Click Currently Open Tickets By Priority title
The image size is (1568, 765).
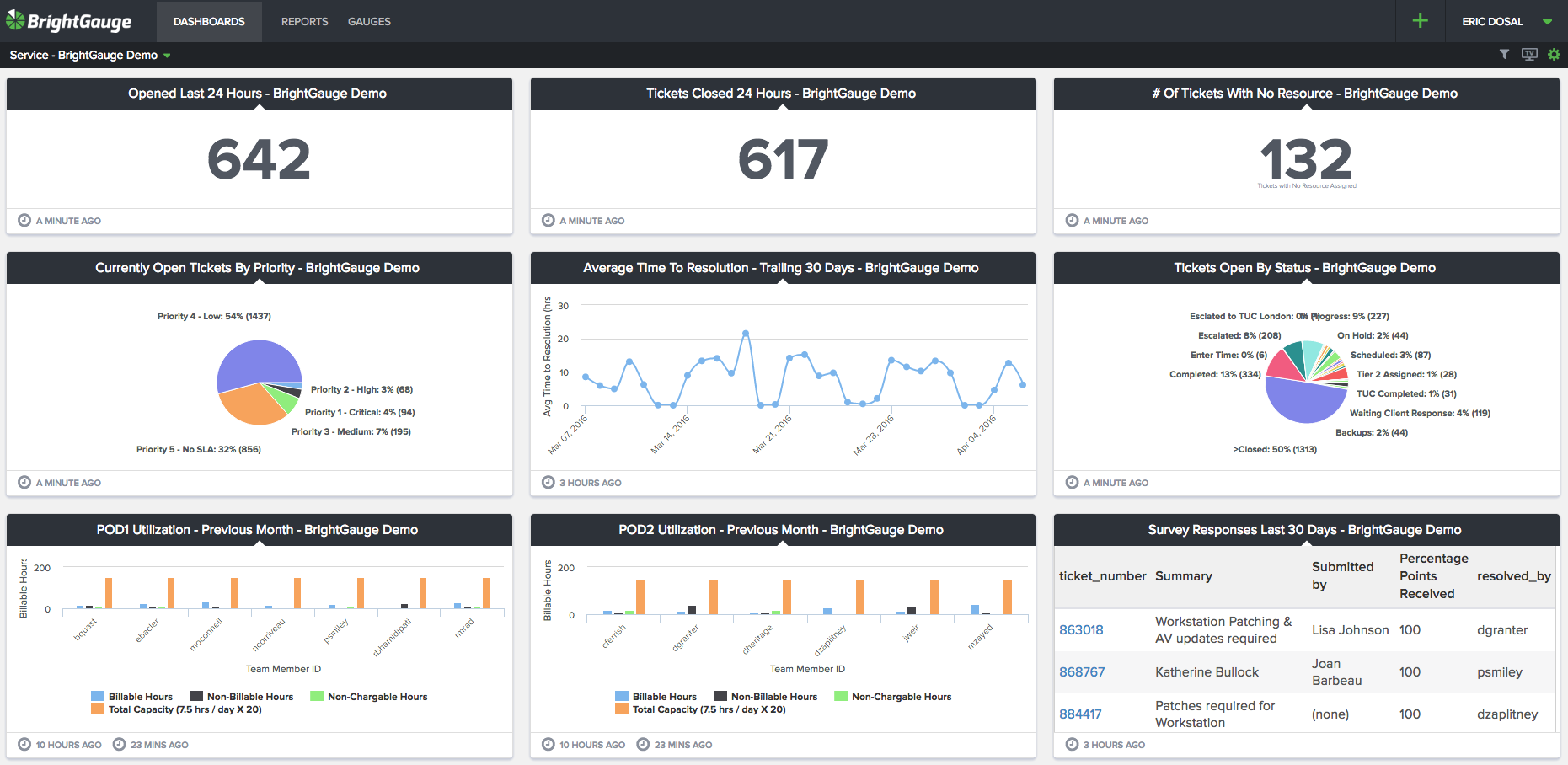[x=257, y=268]
